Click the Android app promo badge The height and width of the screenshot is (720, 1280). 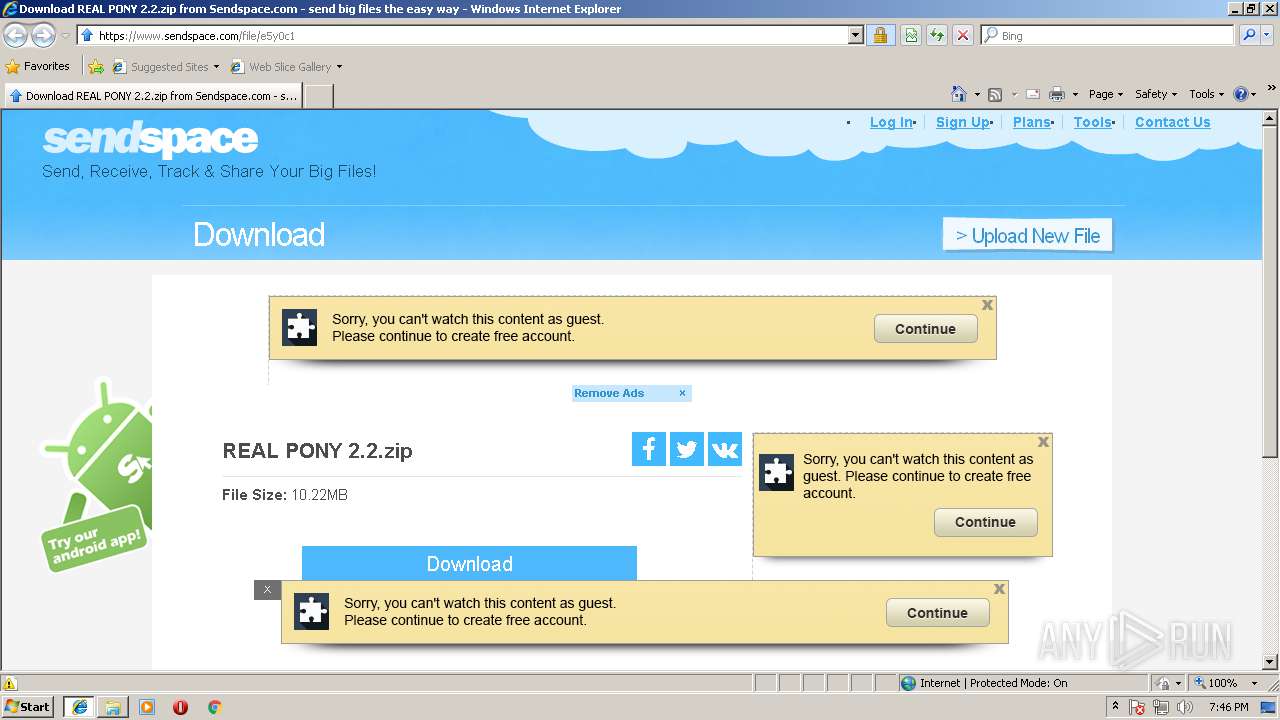point(97,475)
